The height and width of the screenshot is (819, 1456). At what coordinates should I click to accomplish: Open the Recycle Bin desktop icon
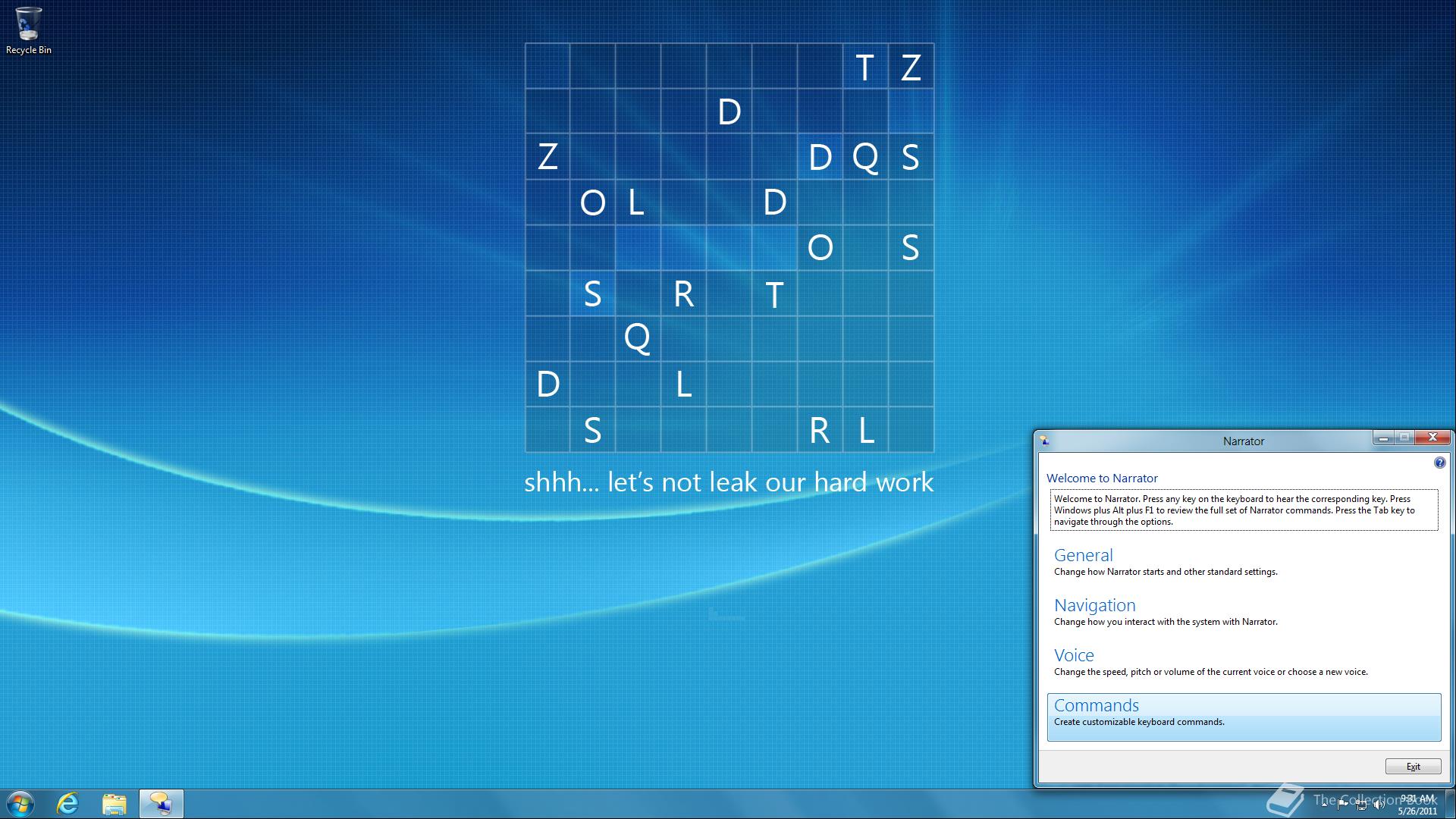[x=28, y=30]
